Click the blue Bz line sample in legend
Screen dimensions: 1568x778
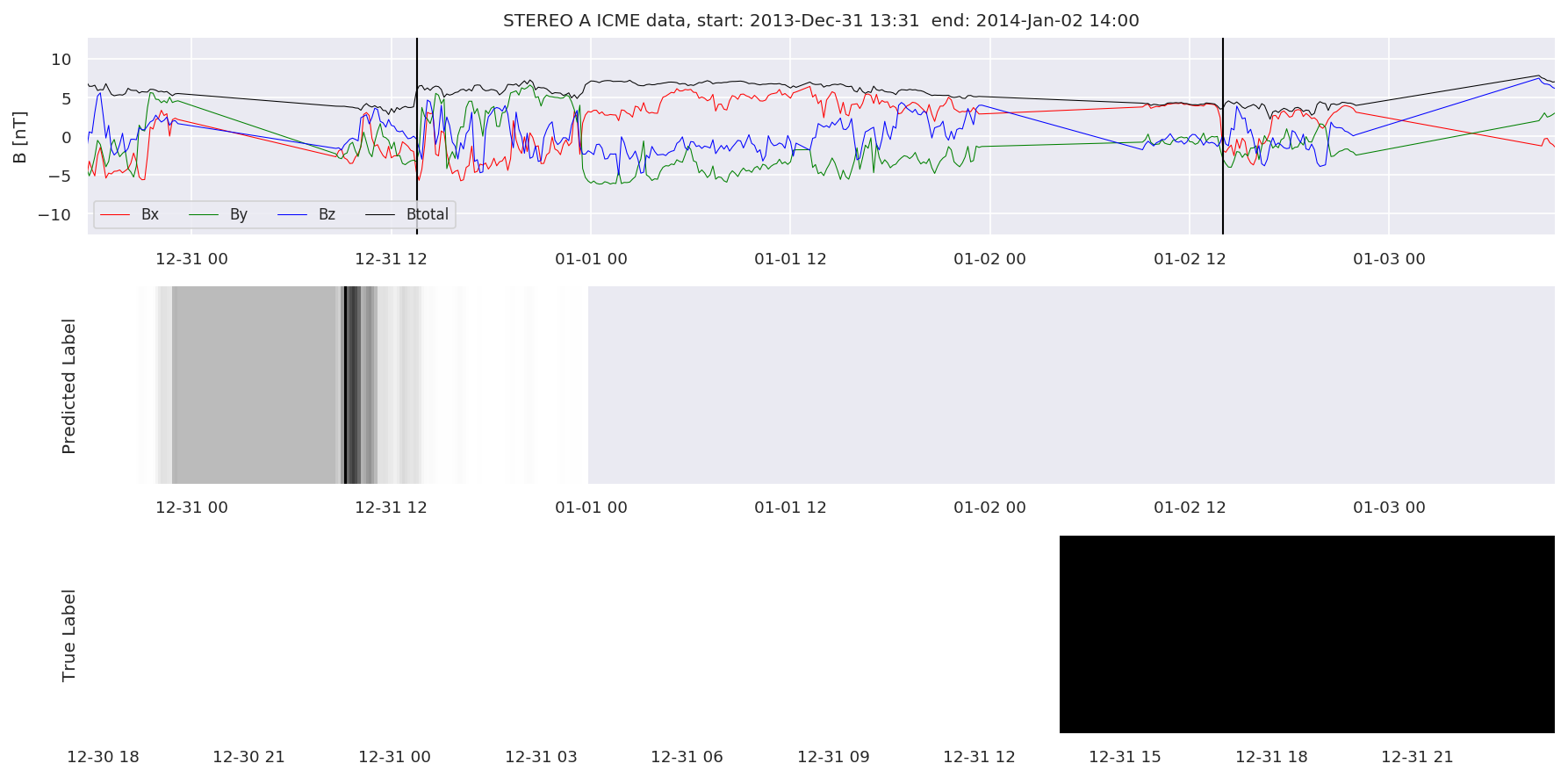[292, 214]
